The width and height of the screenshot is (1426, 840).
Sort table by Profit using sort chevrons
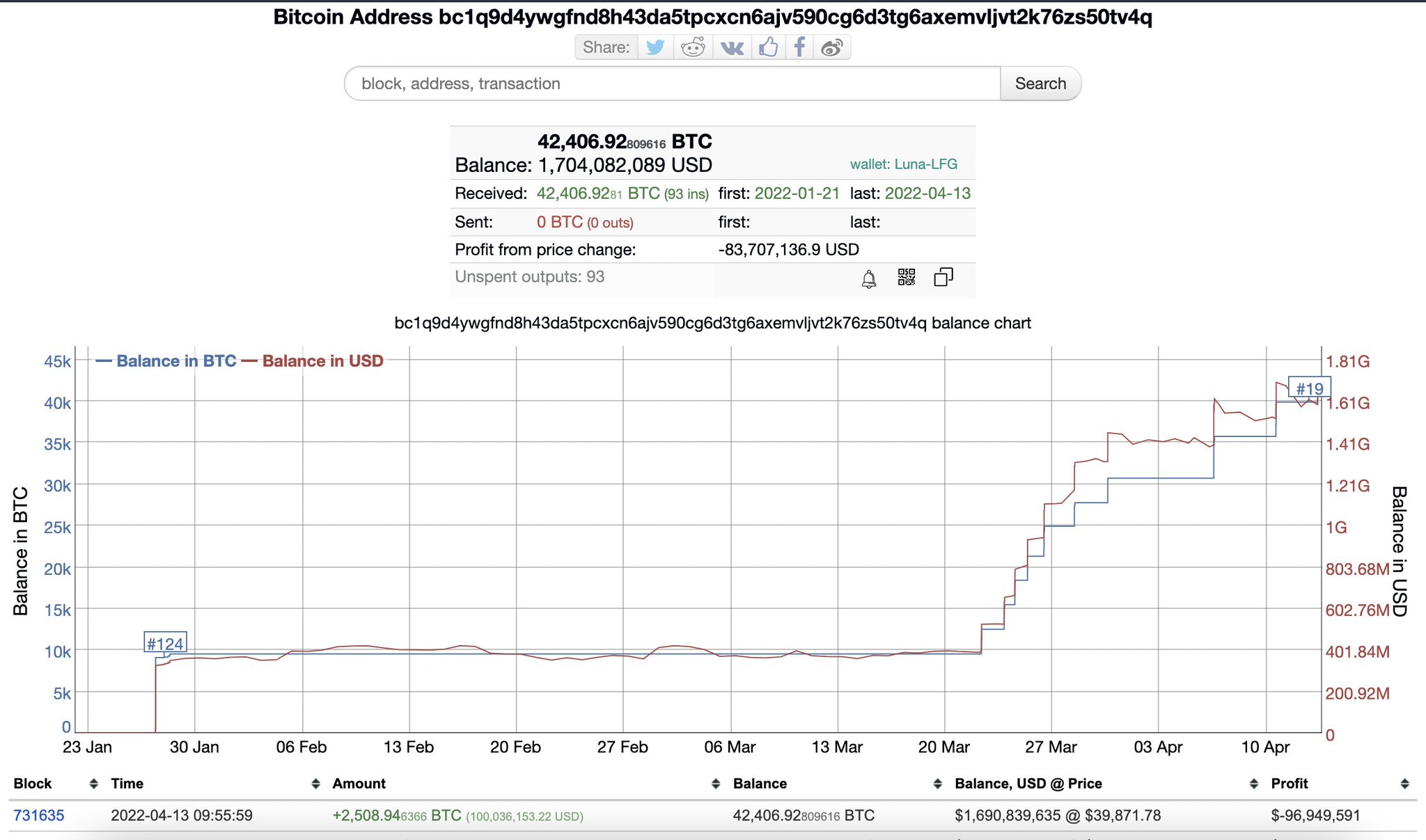(x=1404, y=783)
